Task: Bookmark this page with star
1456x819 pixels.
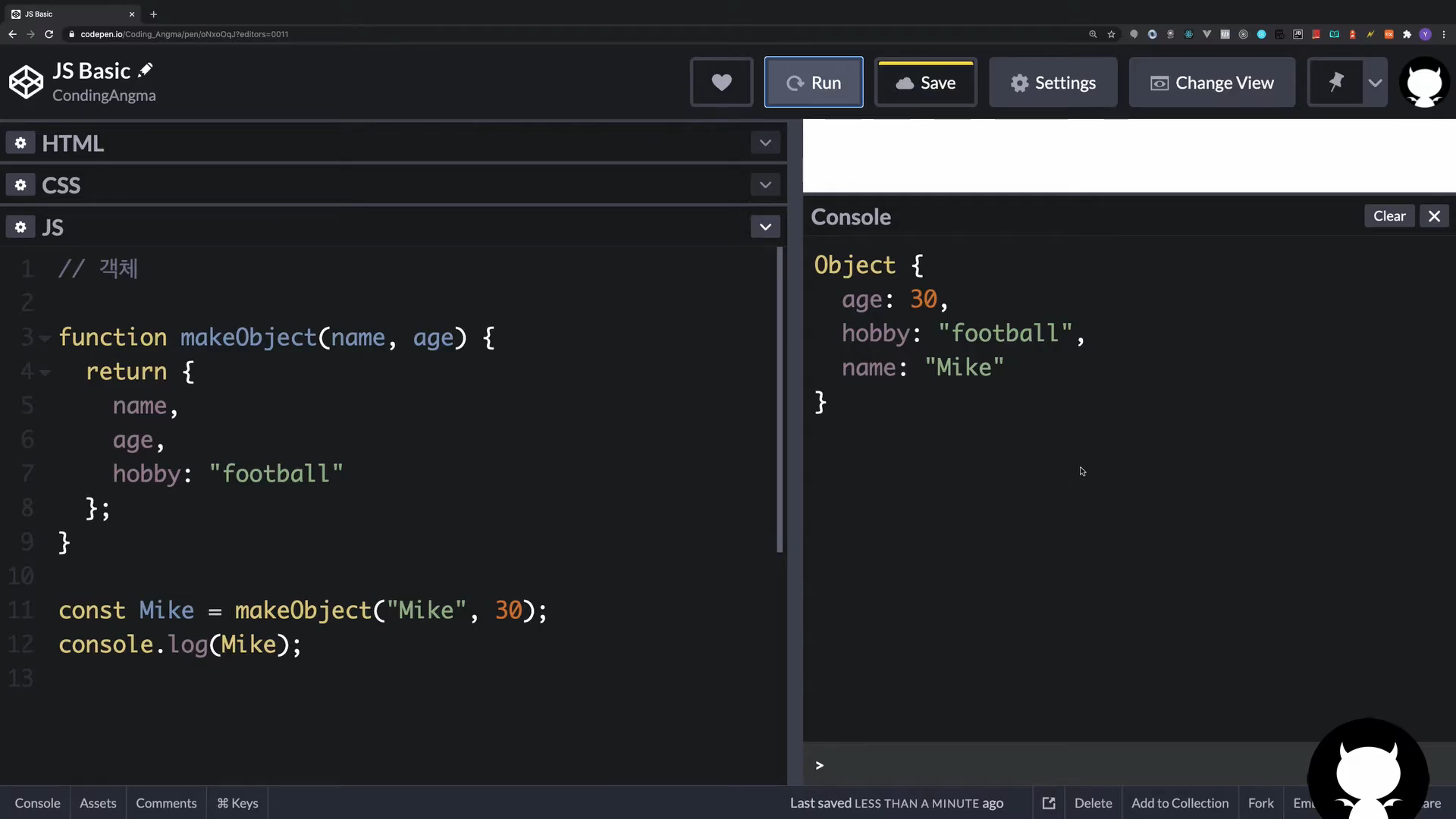Action: (x=1111, y=34)
